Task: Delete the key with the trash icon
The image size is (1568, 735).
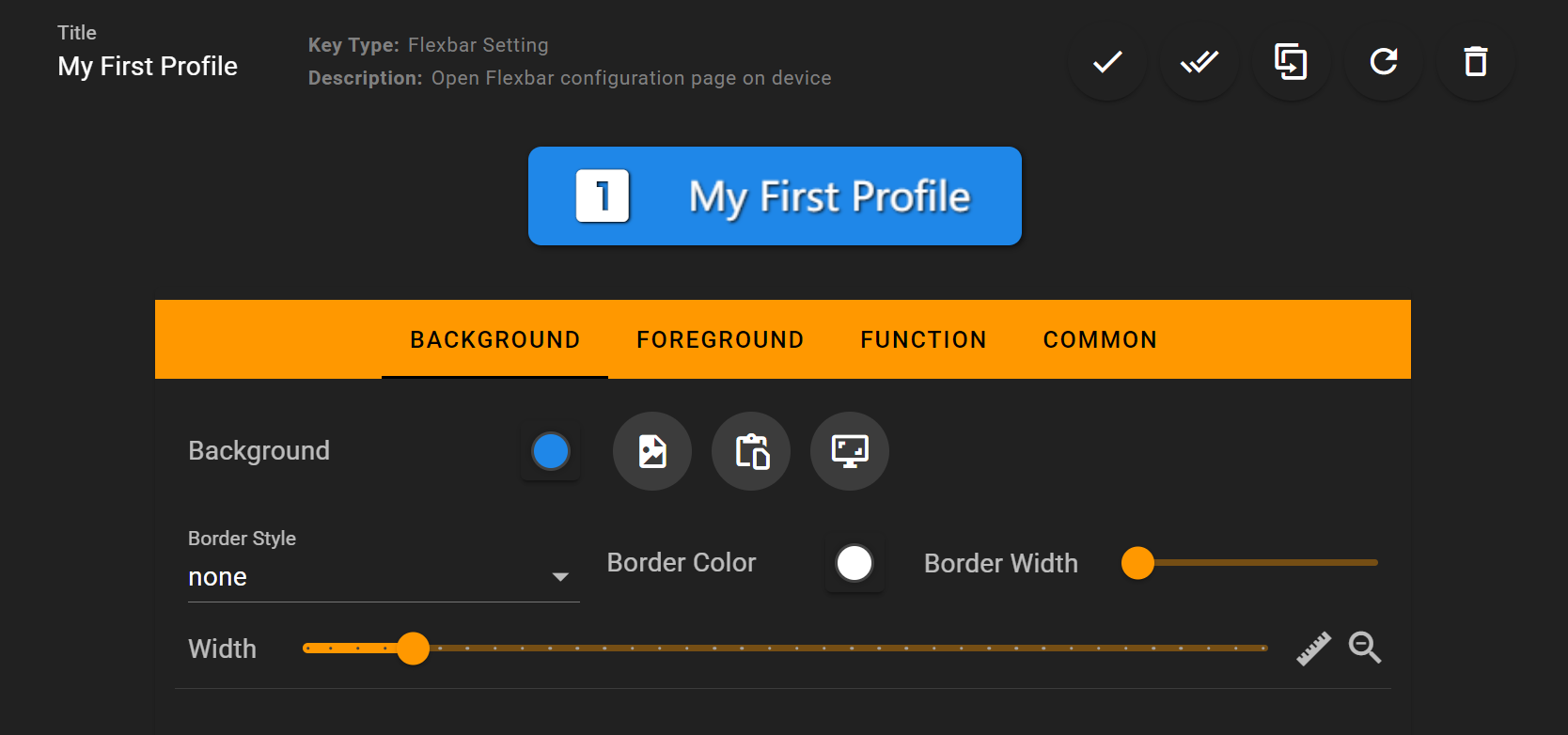Action: tap(1476, 62)
